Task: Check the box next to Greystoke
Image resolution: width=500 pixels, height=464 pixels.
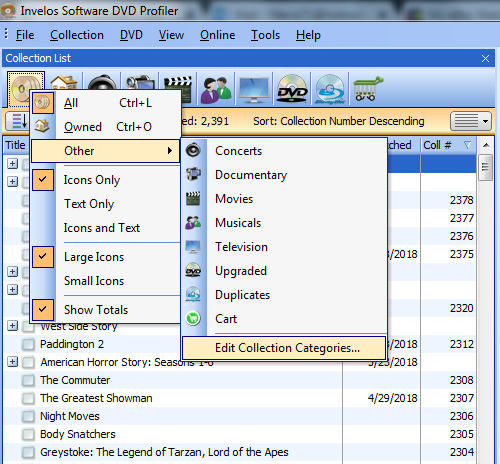Action: tap(28, 452)
